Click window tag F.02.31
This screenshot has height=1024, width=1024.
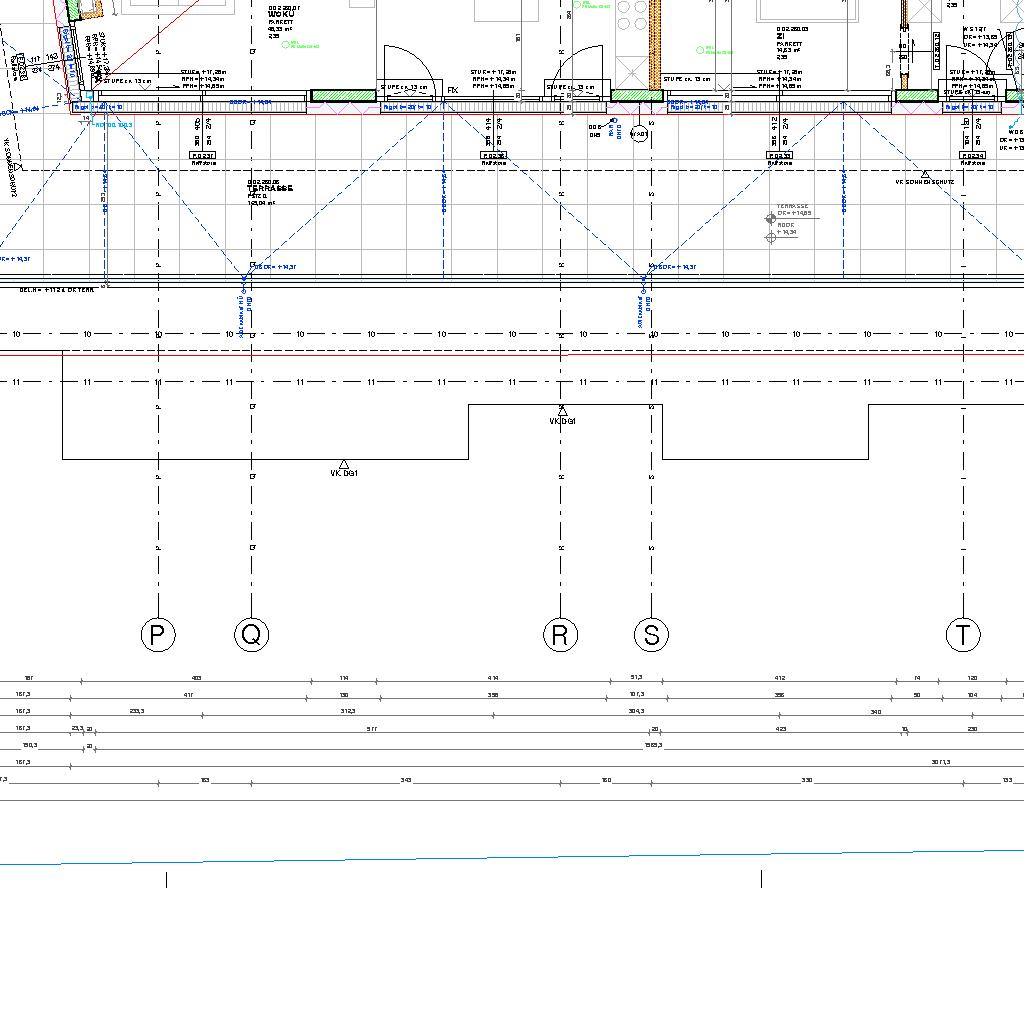coord(202,156)
